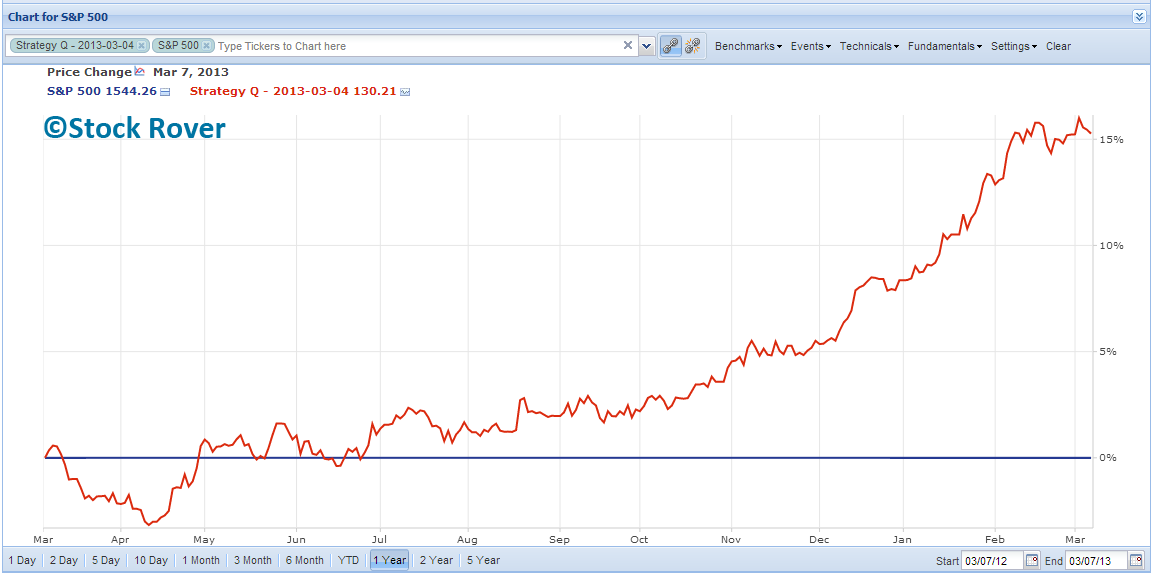Select the 6 Month range
1153x574 pixels.
coord(304,560)
